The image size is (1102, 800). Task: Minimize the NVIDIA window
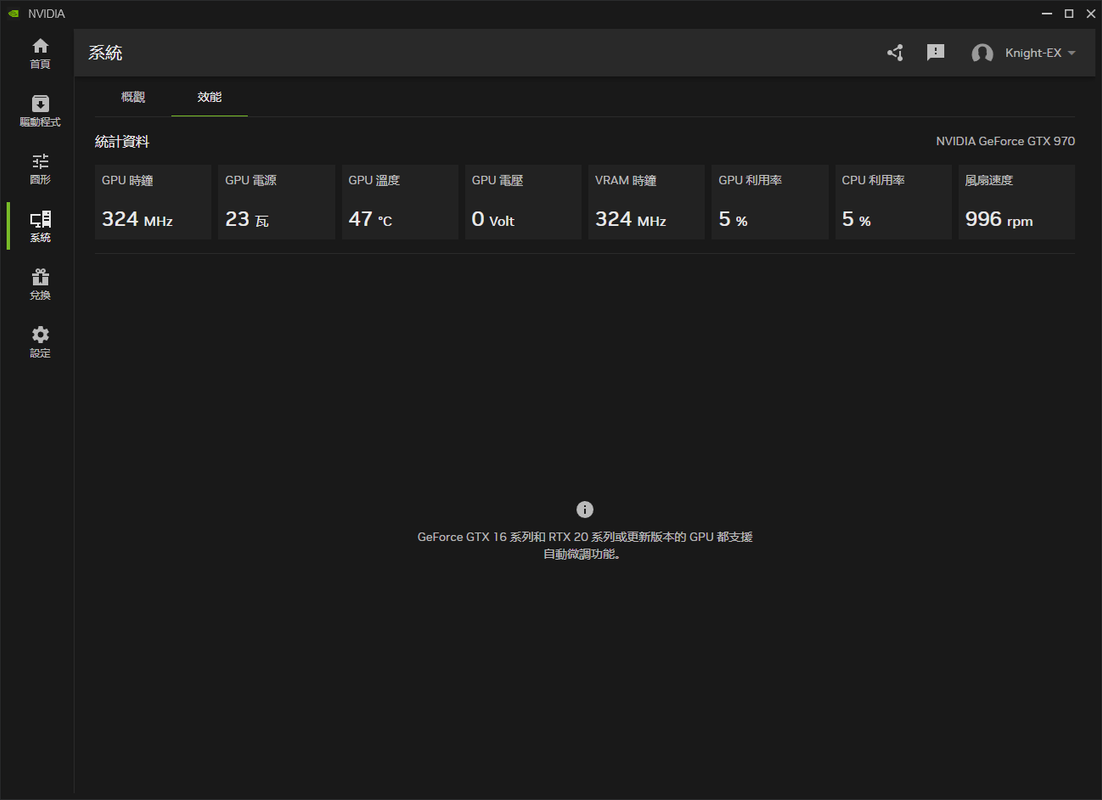1046,13
